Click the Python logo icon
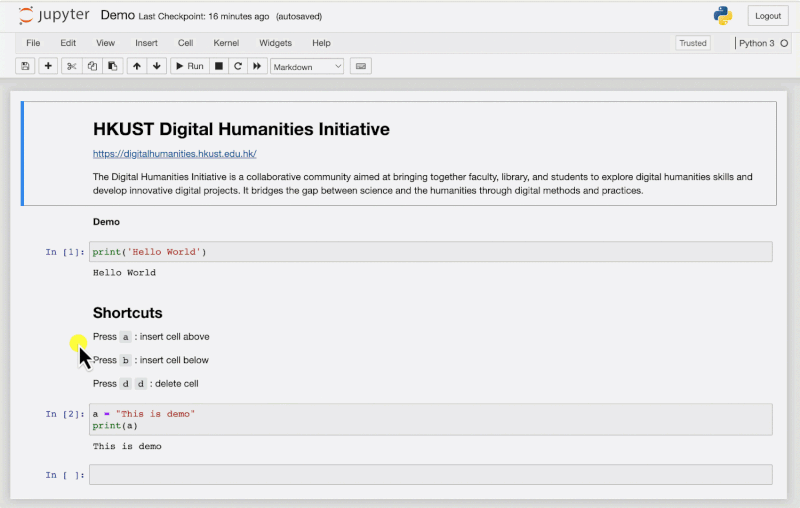Screen dimensions: 800x508 click(x=723, y=16)
